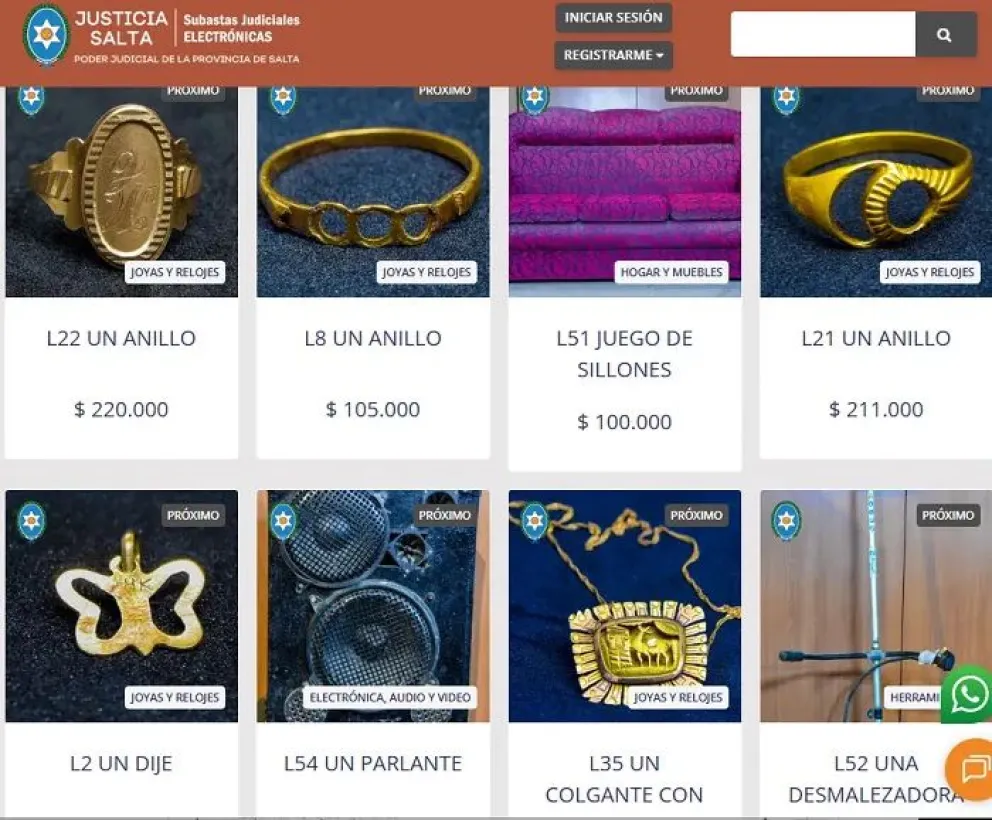The width and height of the screenshot is (992, 820).
Task: Open the WhatsApp chat icon
Action: [x=969, y=695]
